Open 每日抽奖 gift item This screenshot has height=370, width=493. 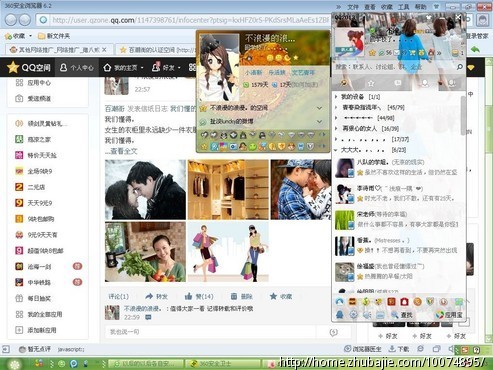[x=33, y=298]
